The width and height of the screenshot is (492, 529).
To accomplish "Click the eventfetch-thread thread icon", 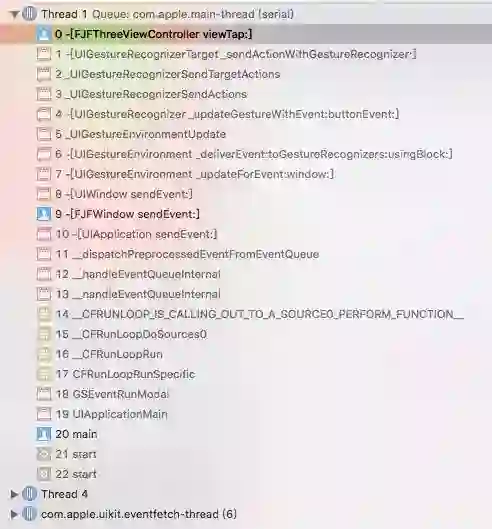I will point(29,514).
